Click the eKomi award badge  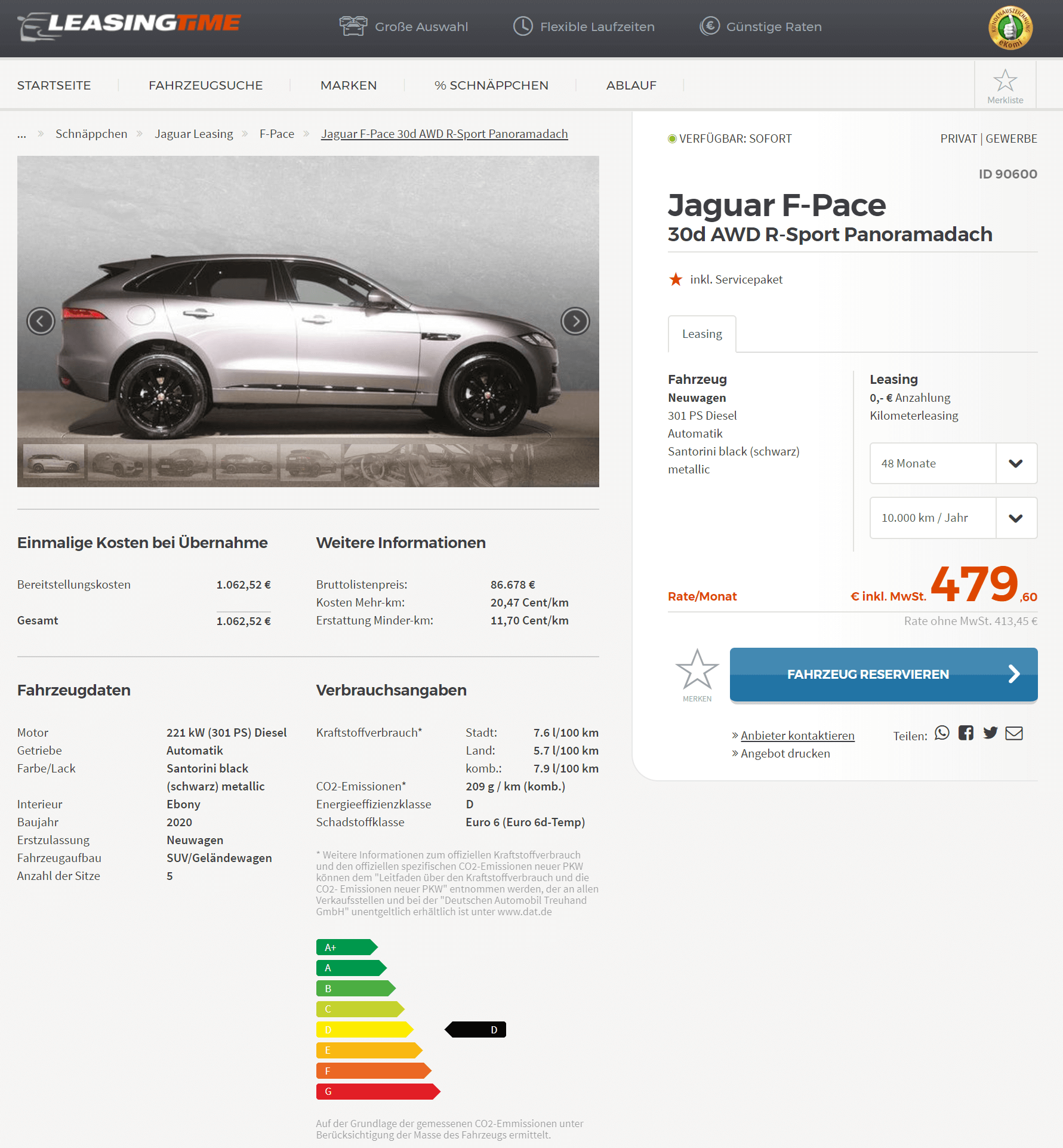coord(1010,28)
